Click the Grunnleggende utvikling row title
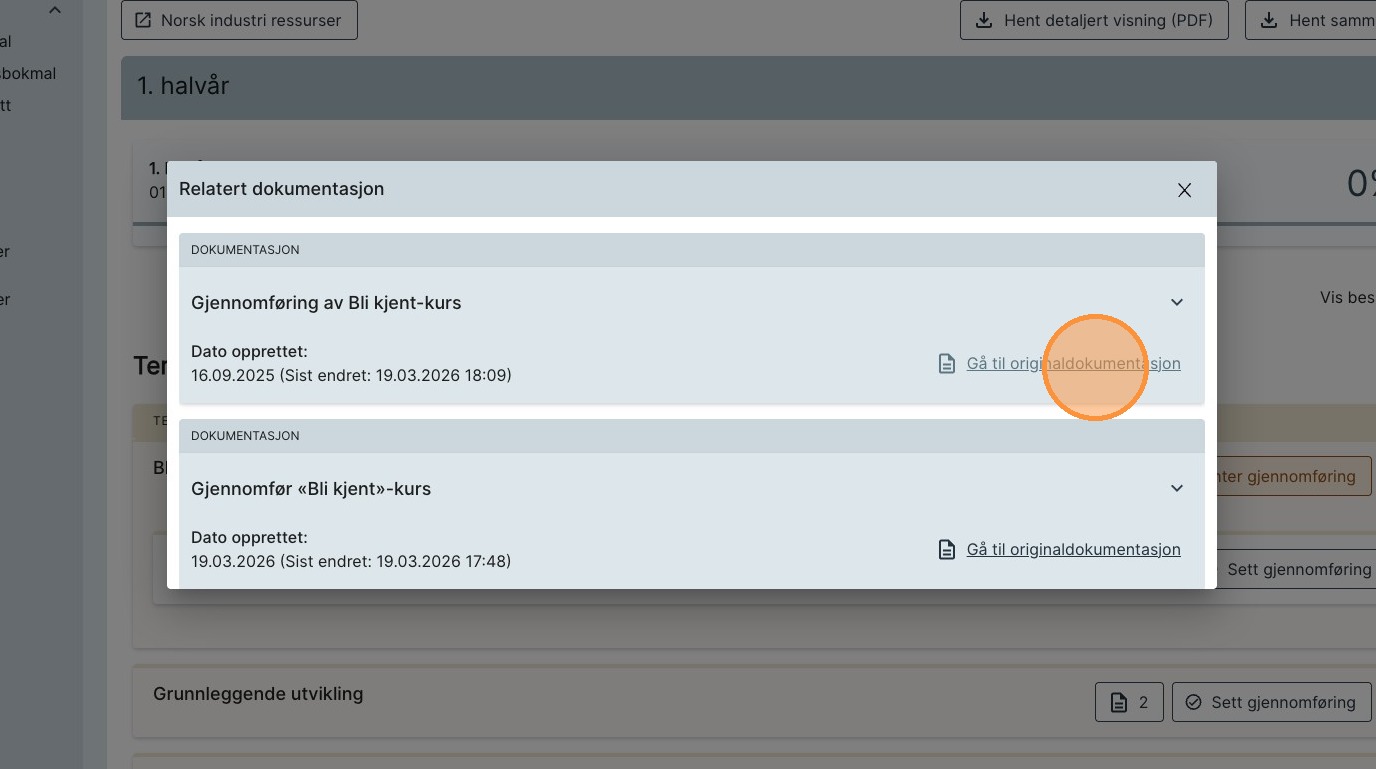Screen dimensions: 1376x769 point(258,694)
